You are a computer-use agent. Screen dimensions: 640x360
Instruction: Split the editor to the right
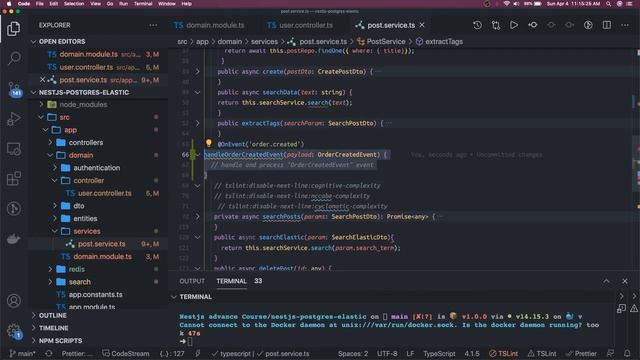pyautogui.click(x=607, y=25)
